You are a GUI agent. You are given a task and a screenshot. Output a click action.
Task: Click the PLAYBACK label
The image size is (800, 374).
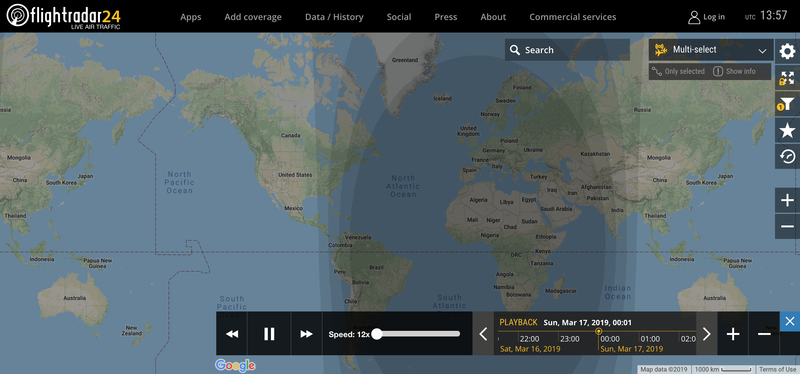pyautogui.click(x=518, y=322)
